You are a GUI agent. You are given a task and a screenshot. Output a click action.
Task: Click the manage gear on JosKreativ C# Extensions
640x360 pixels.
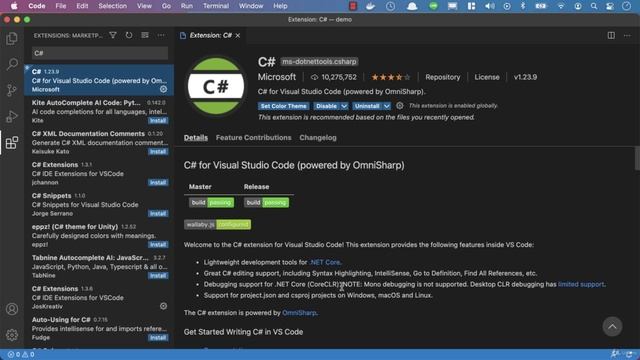point(163,306)
